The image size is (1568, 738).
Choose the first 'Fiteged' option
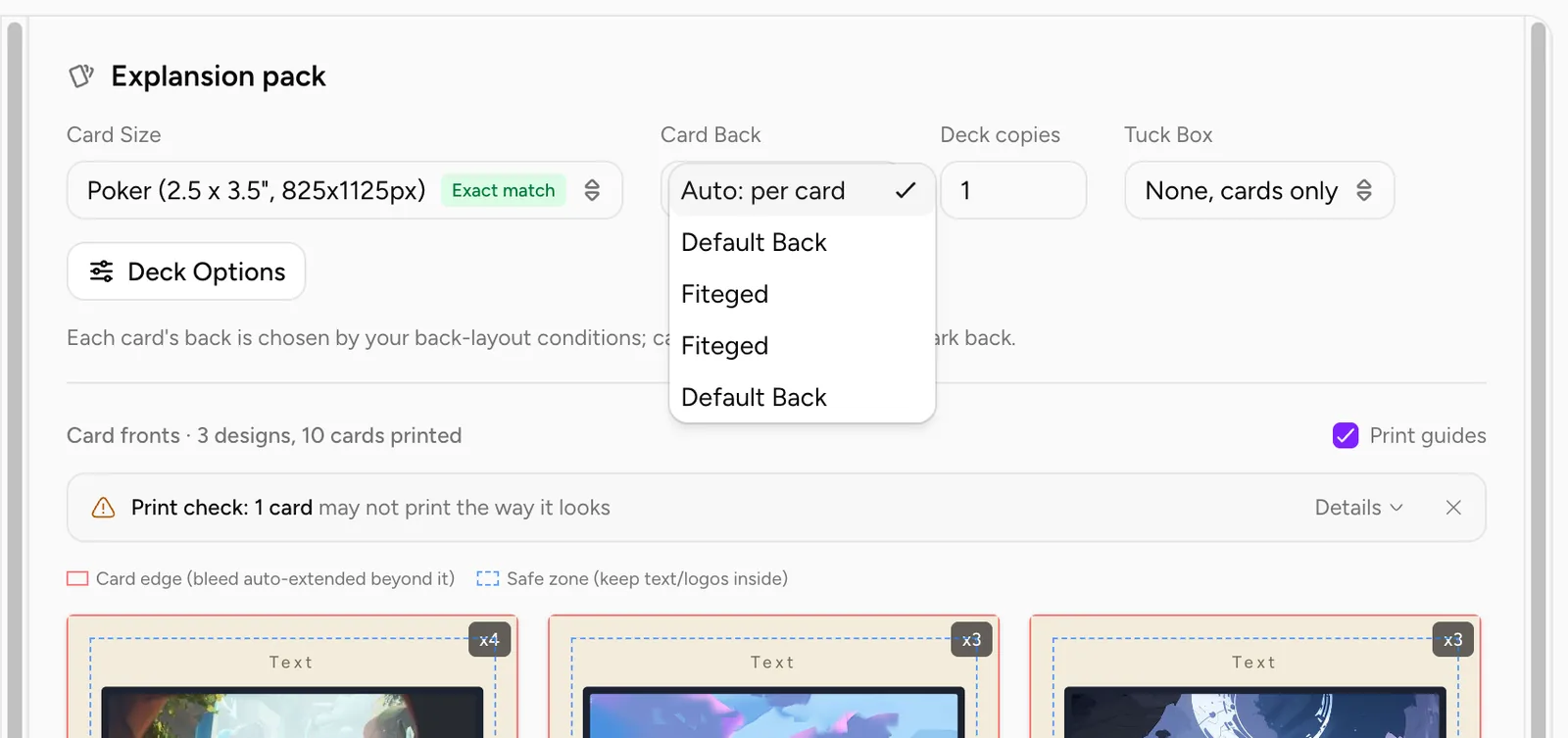pyautogui.click(x=802, y=294)
